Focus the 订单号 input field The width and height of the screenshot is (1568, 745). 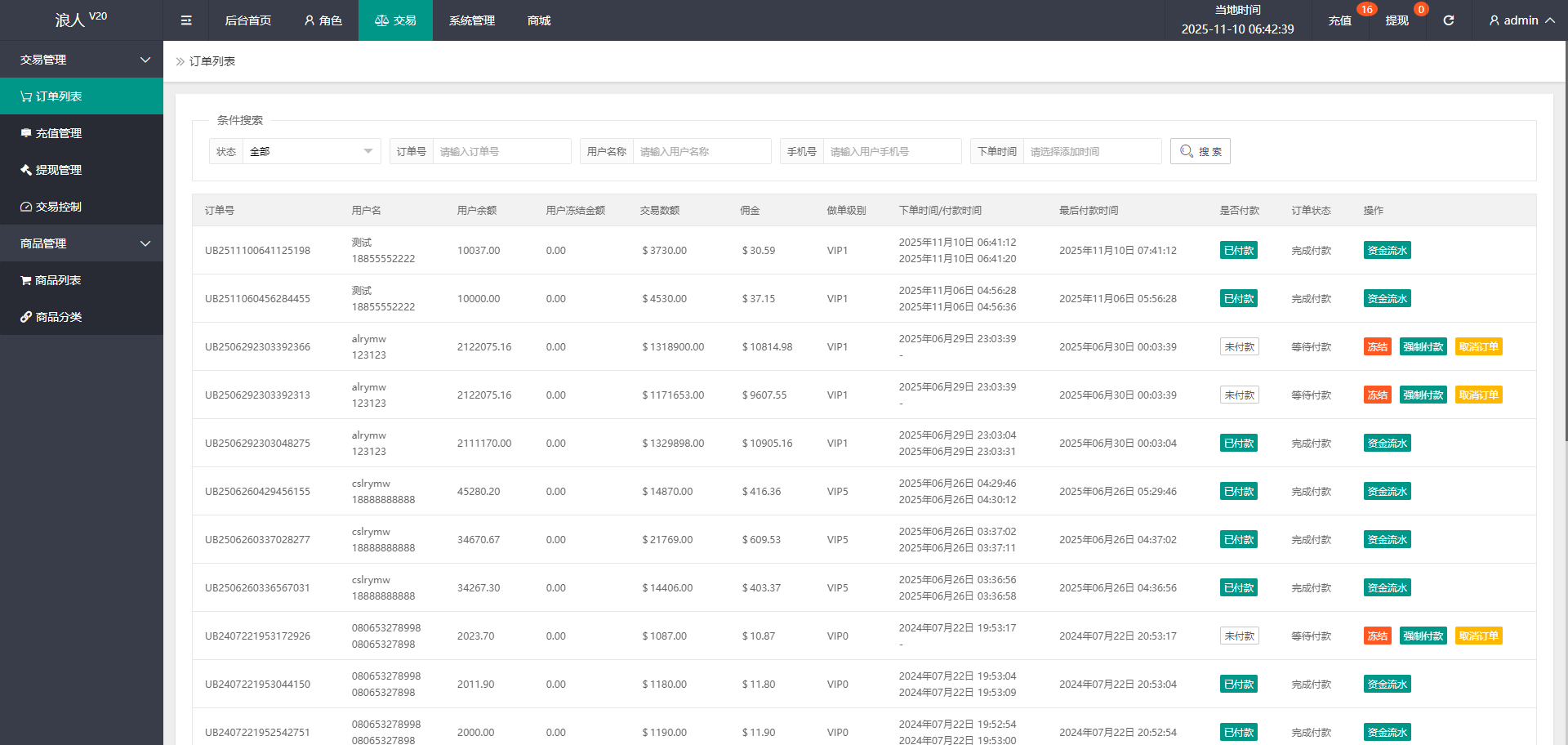[x=501, y=152]
